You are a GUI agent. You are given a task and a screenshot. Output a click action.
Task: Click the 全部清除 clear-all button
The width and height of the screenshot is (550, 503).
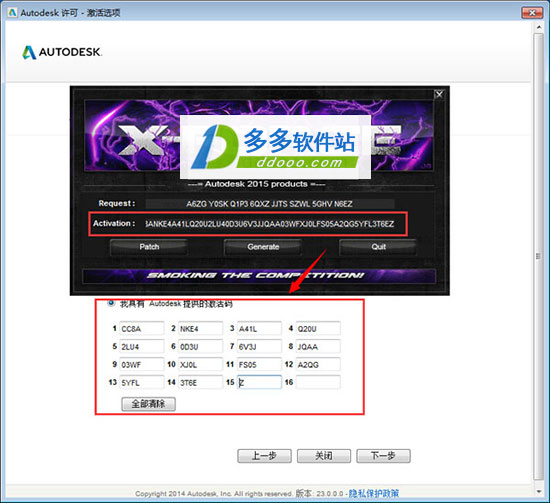[148, 404]
